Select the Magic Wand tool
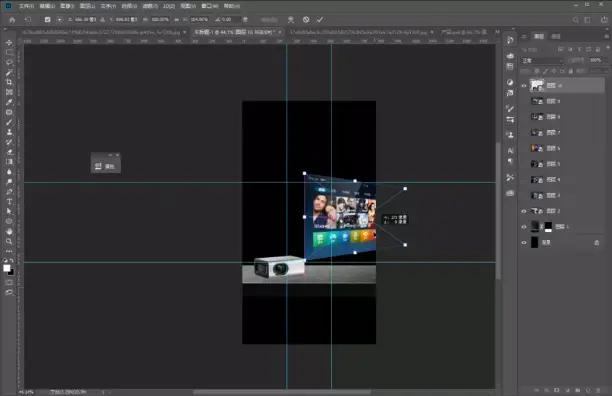This screenshot has height=396, width=612. (9, 72)
